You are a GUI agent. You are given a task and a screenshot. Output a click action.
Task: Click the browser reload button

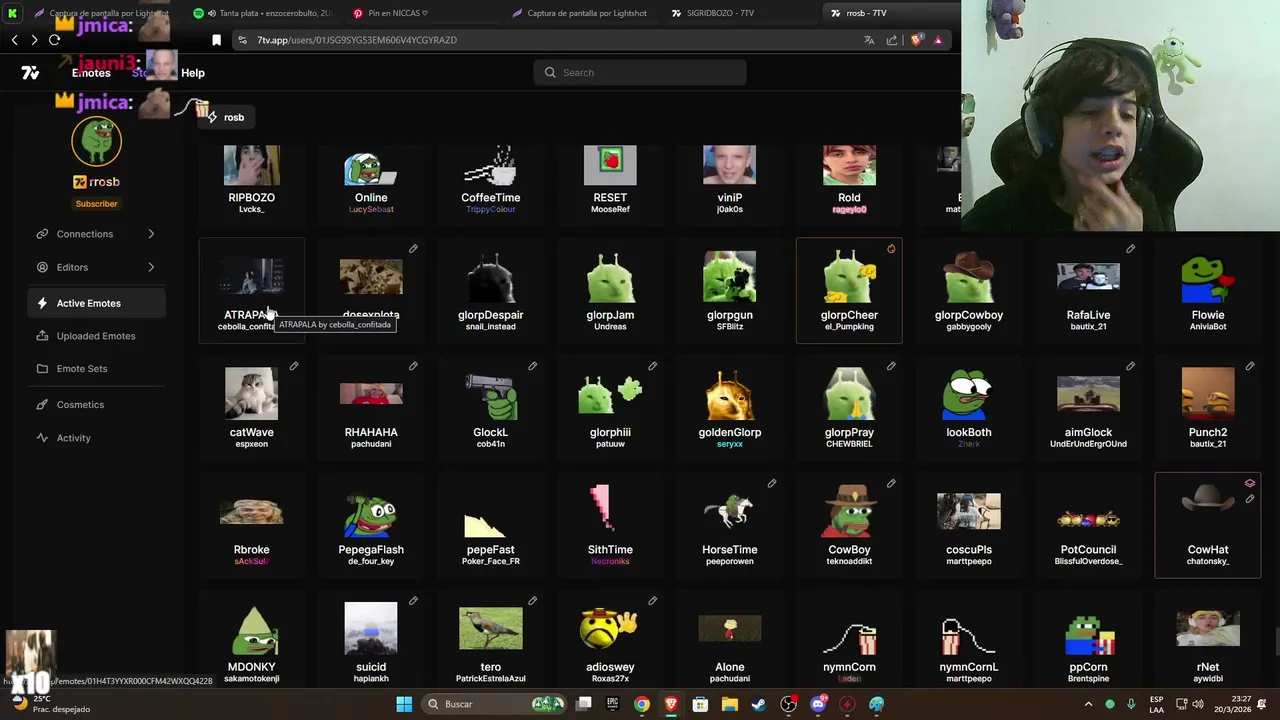[x=54, y=40]
